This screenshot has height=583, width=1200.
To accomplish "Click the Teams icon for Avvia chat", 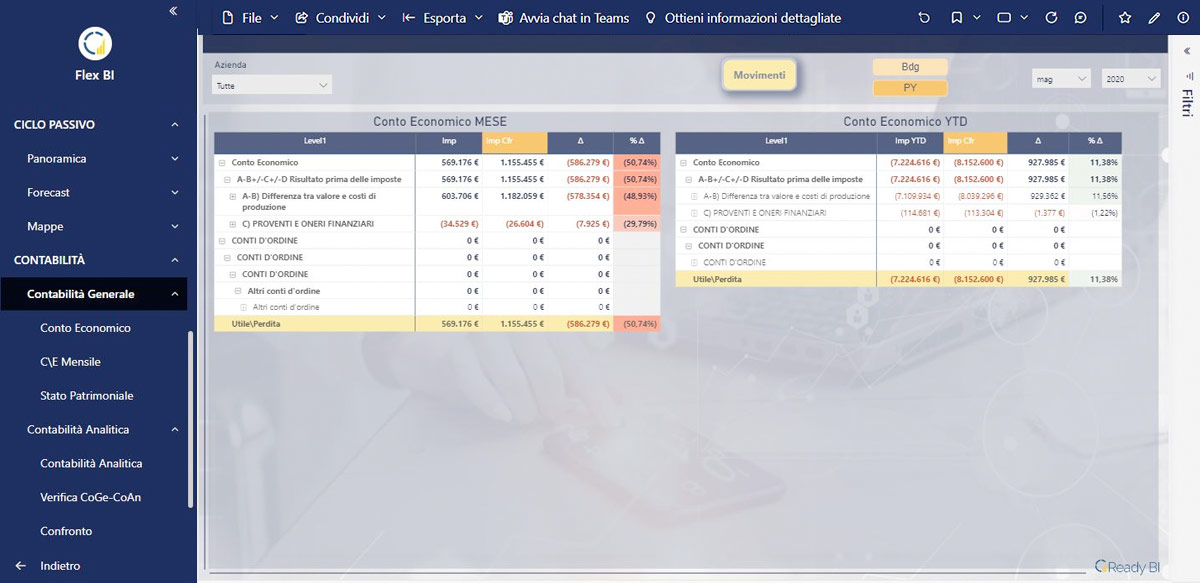I will pyautogui.click(x=506, y=18).
